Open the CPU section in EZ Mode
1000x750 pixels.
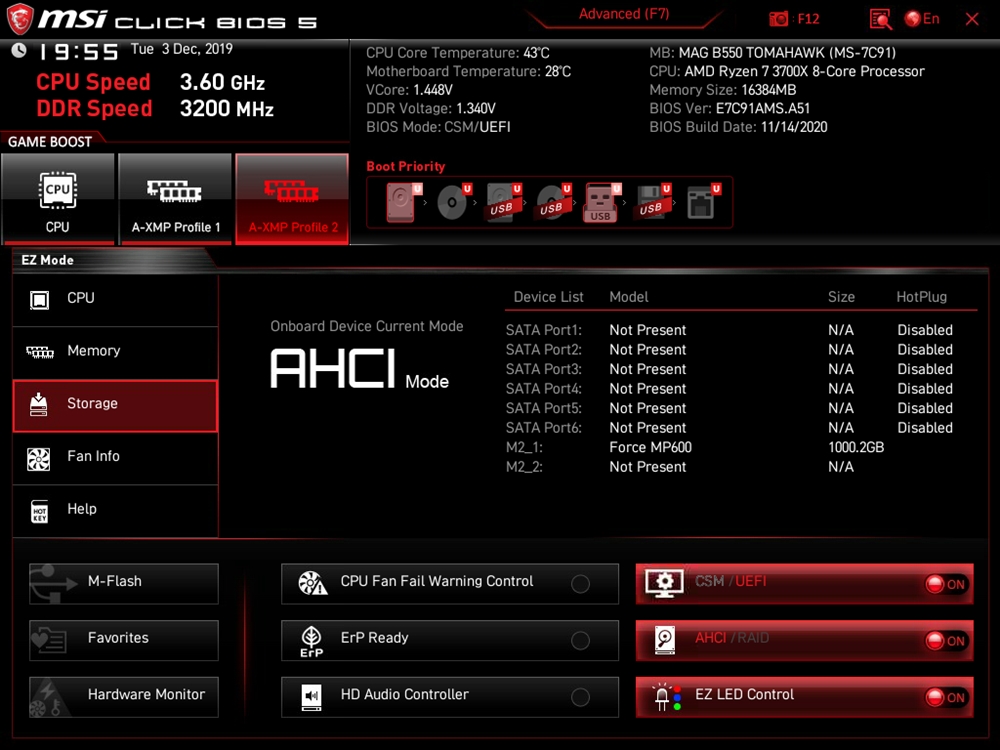point(115,299)
